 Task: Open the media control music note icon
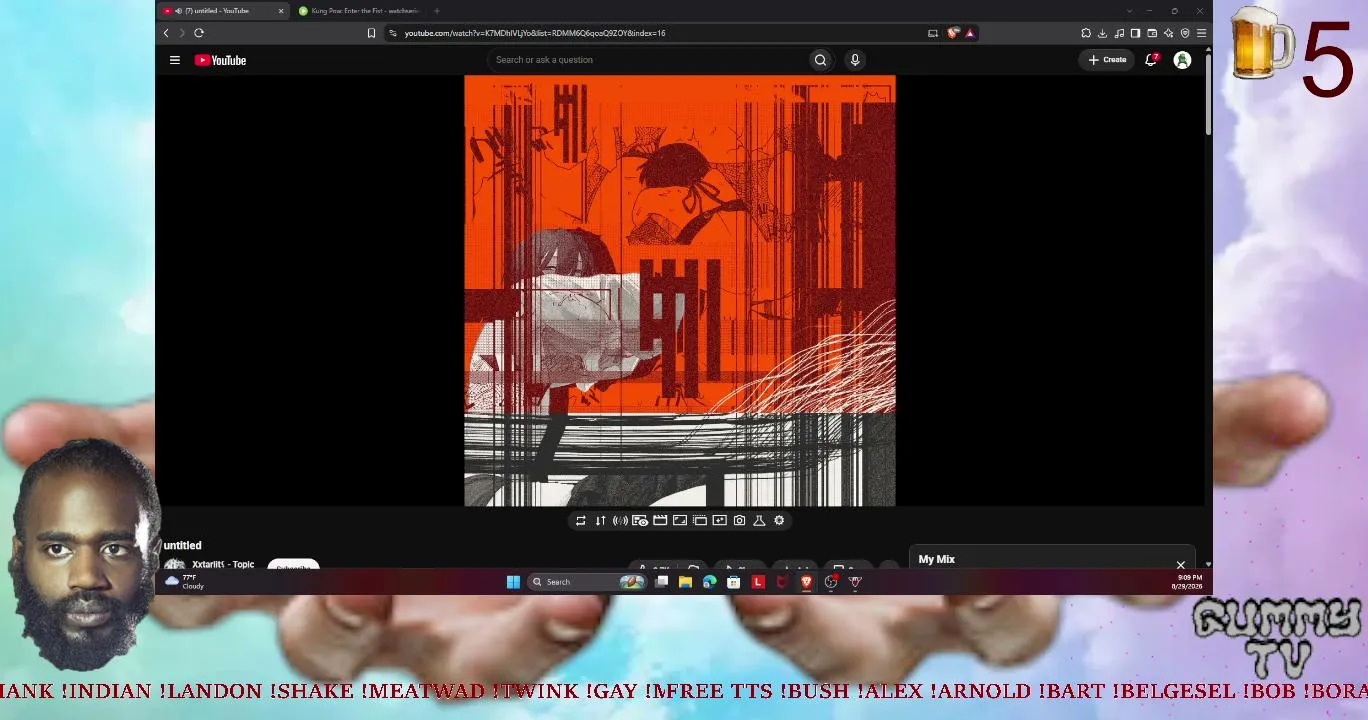point(1119,33)
